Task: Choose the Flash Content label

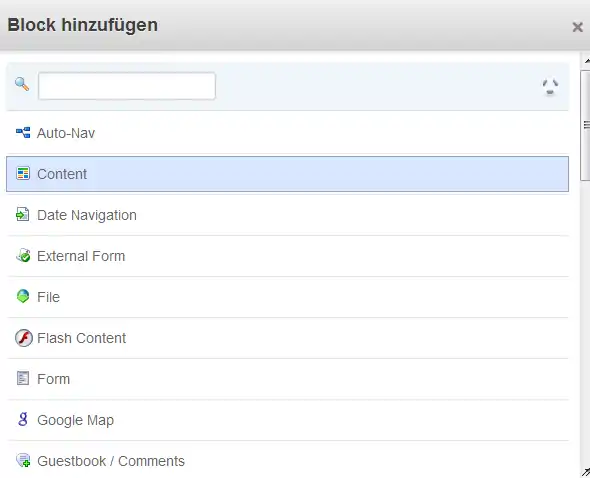Action: click(82, 338)
